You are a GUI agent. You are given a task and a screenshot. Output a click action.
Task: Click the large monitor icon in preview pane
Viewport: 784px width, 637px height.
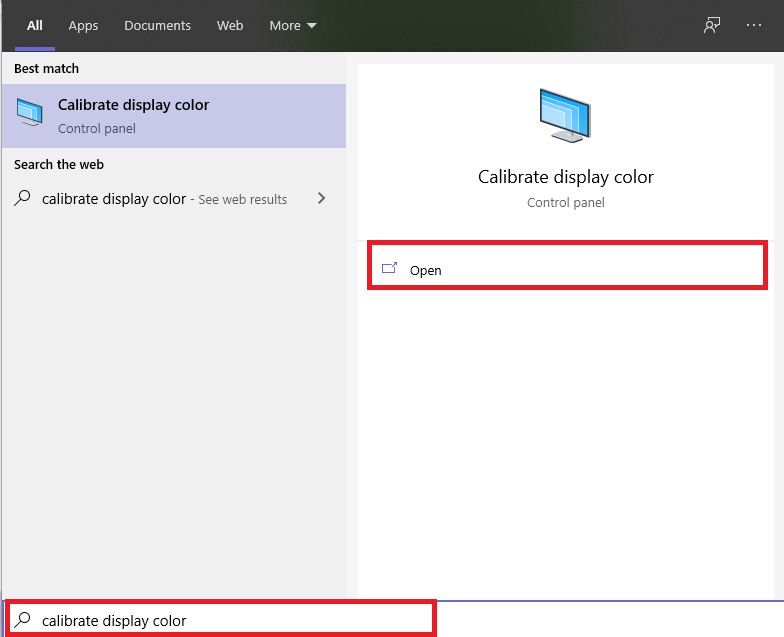(x=565, y=115)
